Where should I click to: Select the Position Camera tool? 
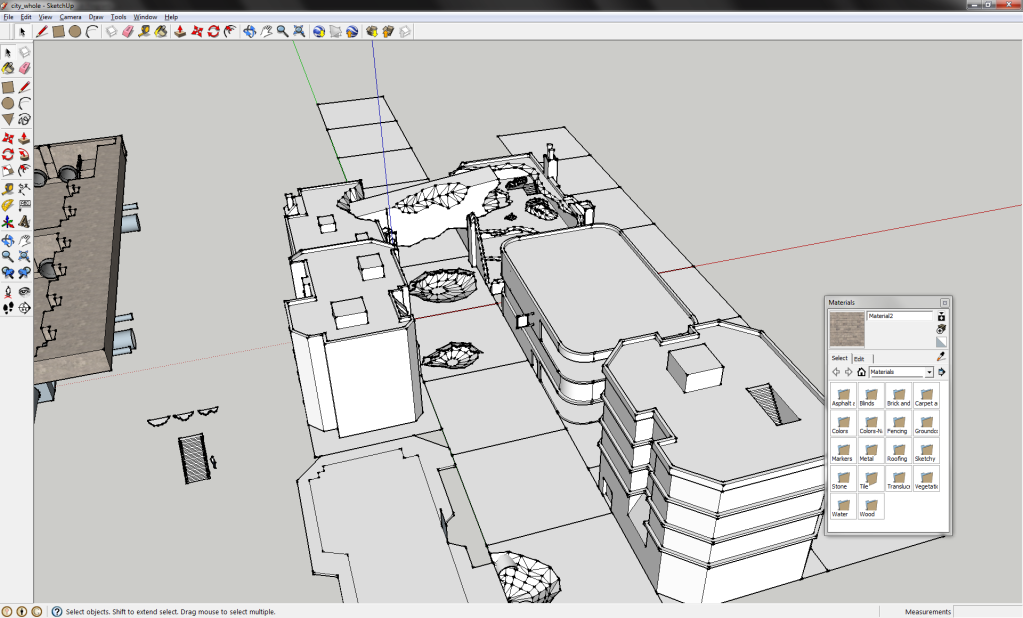(8, 292)
